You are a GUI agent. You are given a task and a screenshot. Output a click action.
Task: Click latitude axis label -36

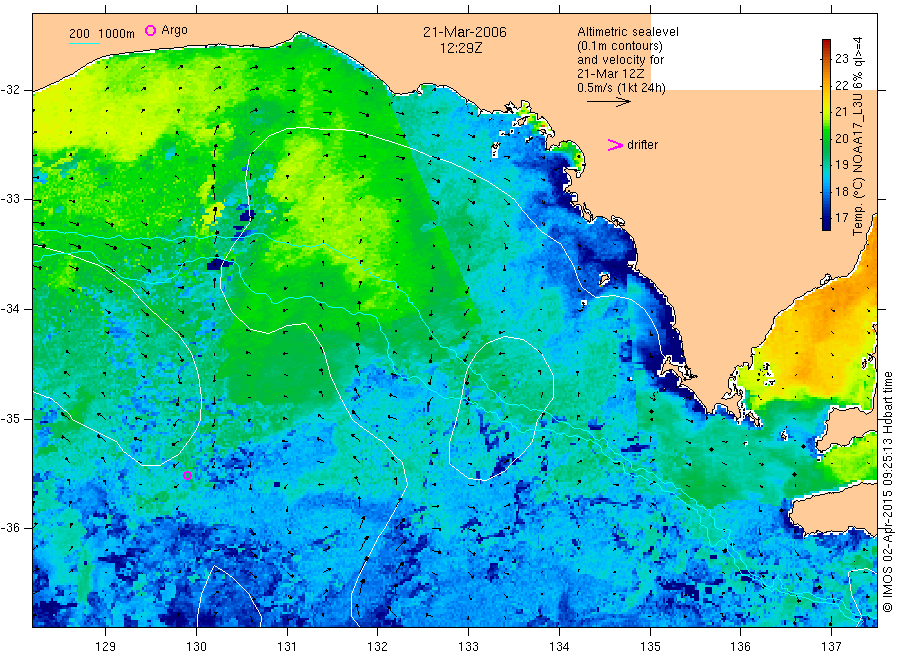(x=11, y=527)
